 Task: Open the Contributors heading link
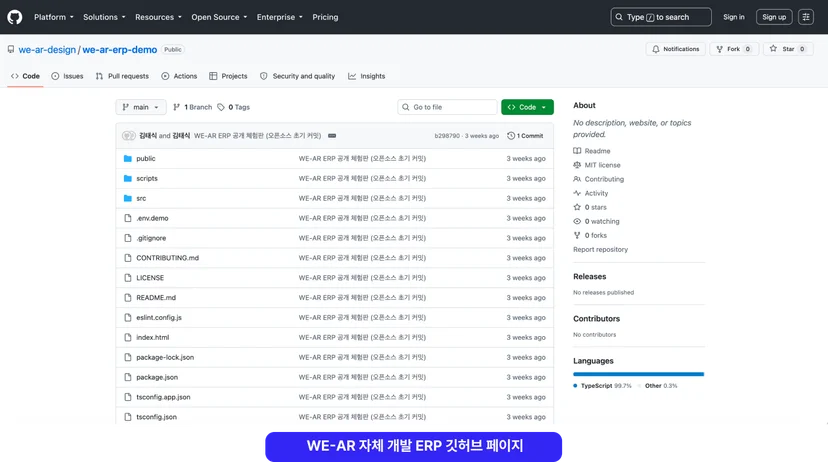coord(596,319)
